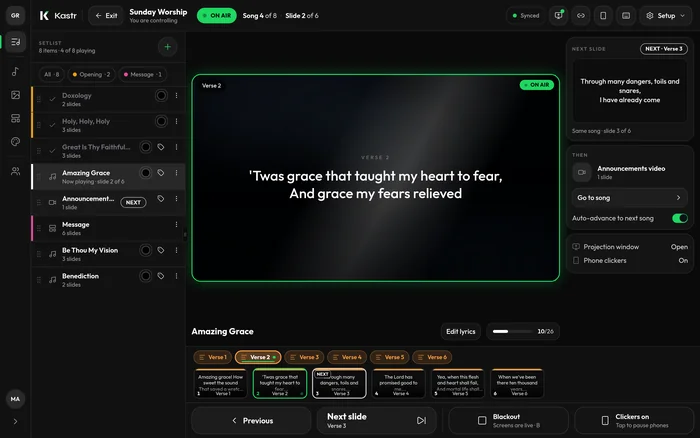Click the NEXT · Verse 3 badge
700x438 pixels.
pos(663,49)
